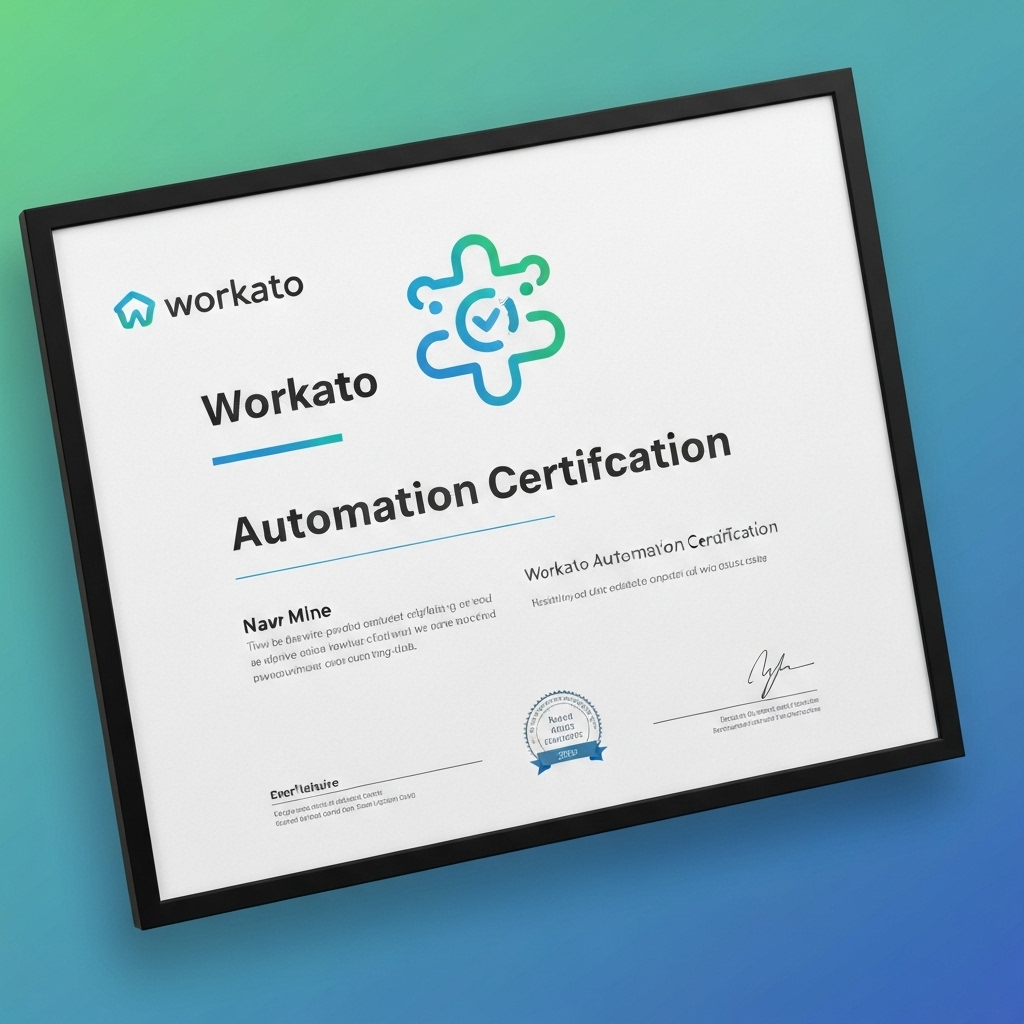Select the large Automation Certifcation title
Screen dimensions: 1024x1024
[480, 490]
